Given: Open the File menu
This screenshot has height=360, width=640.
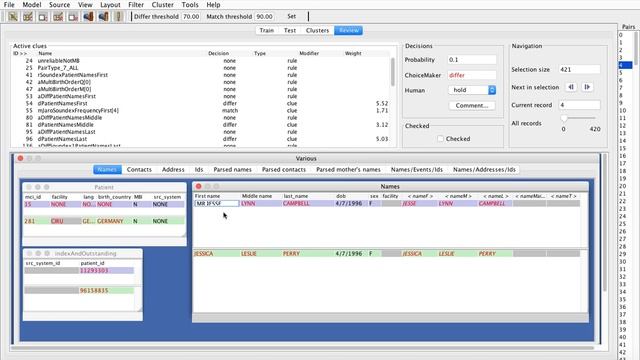Looking at the screenshot, I should tap(9, 5).
